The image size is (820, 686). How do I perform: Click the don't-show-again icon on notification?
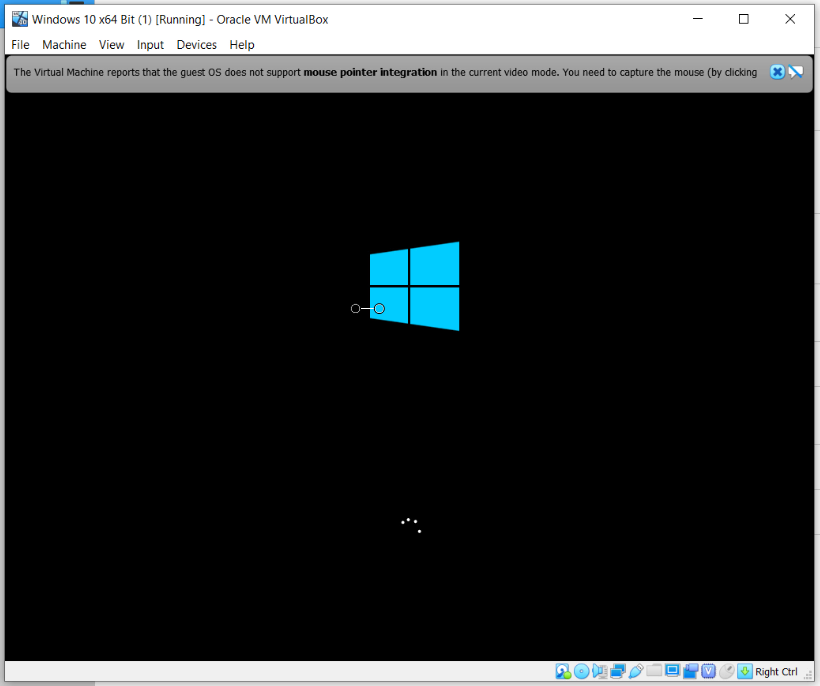tap(796, 72)
